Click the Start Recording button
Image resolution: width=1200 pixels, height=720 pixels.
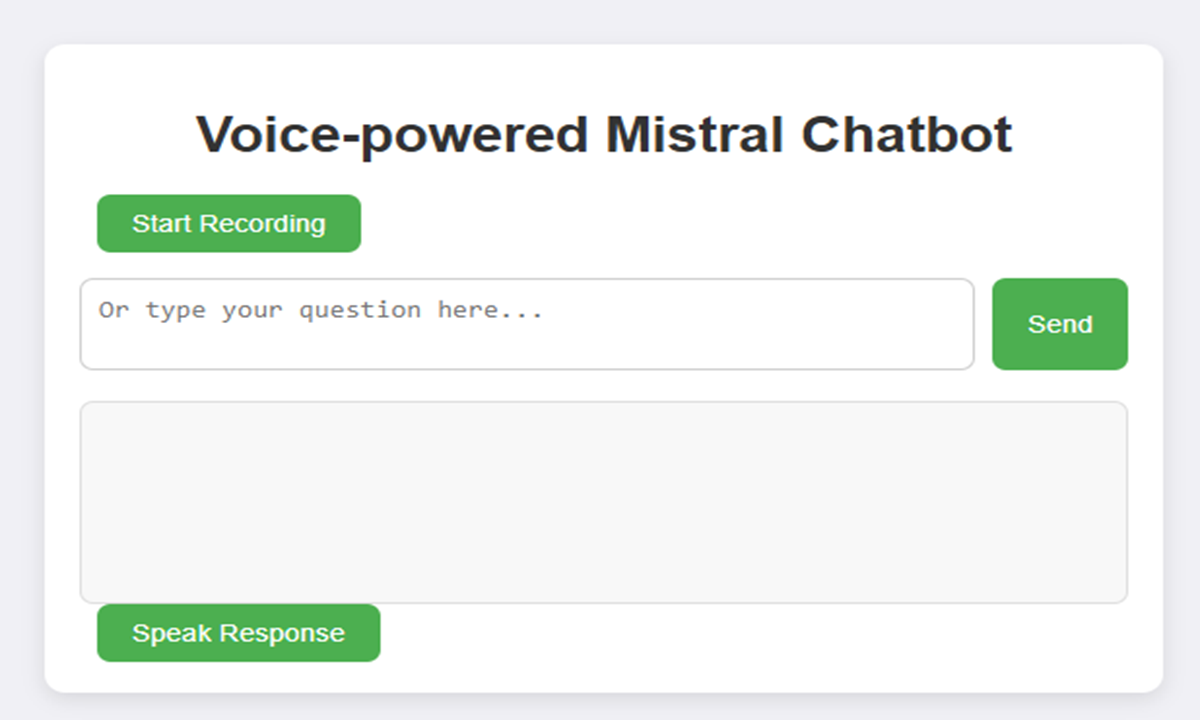pos(229,223)
